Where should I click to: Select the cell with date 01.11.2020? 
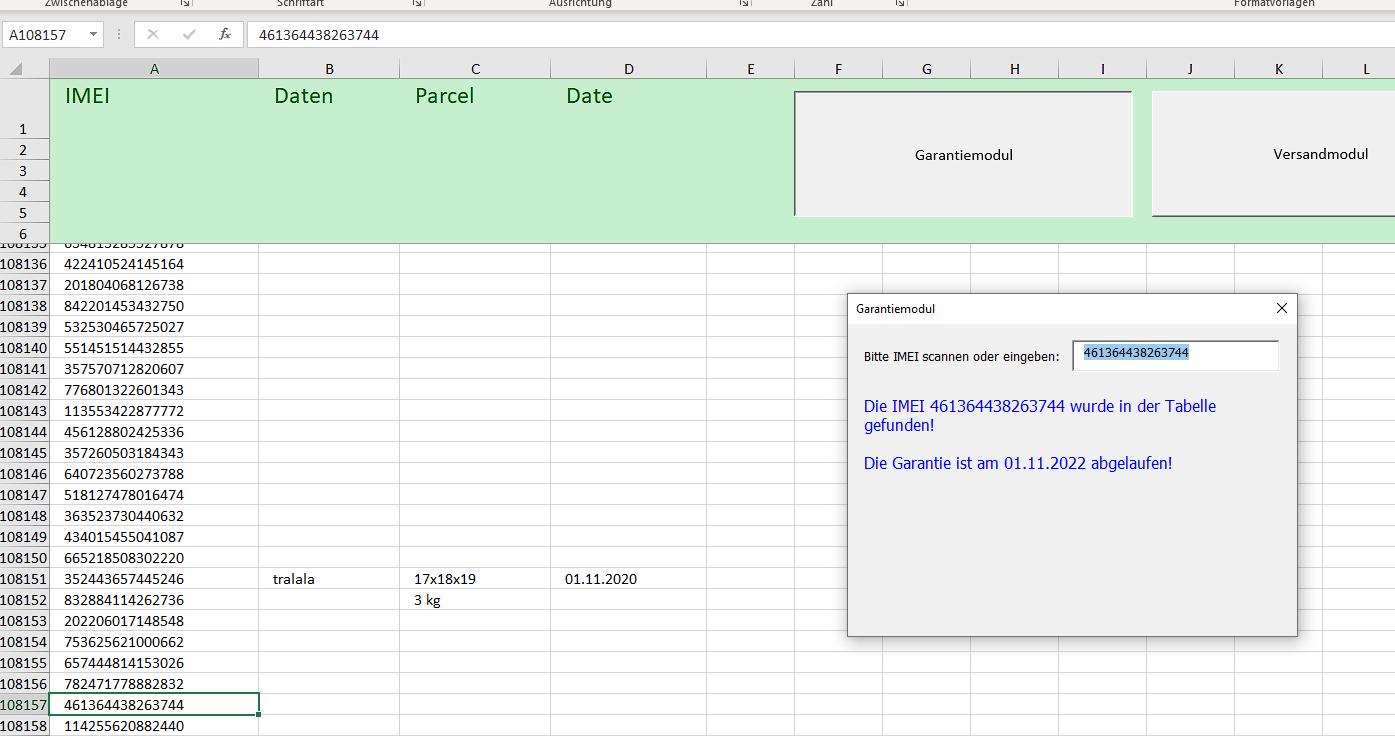tap(628, 579)
